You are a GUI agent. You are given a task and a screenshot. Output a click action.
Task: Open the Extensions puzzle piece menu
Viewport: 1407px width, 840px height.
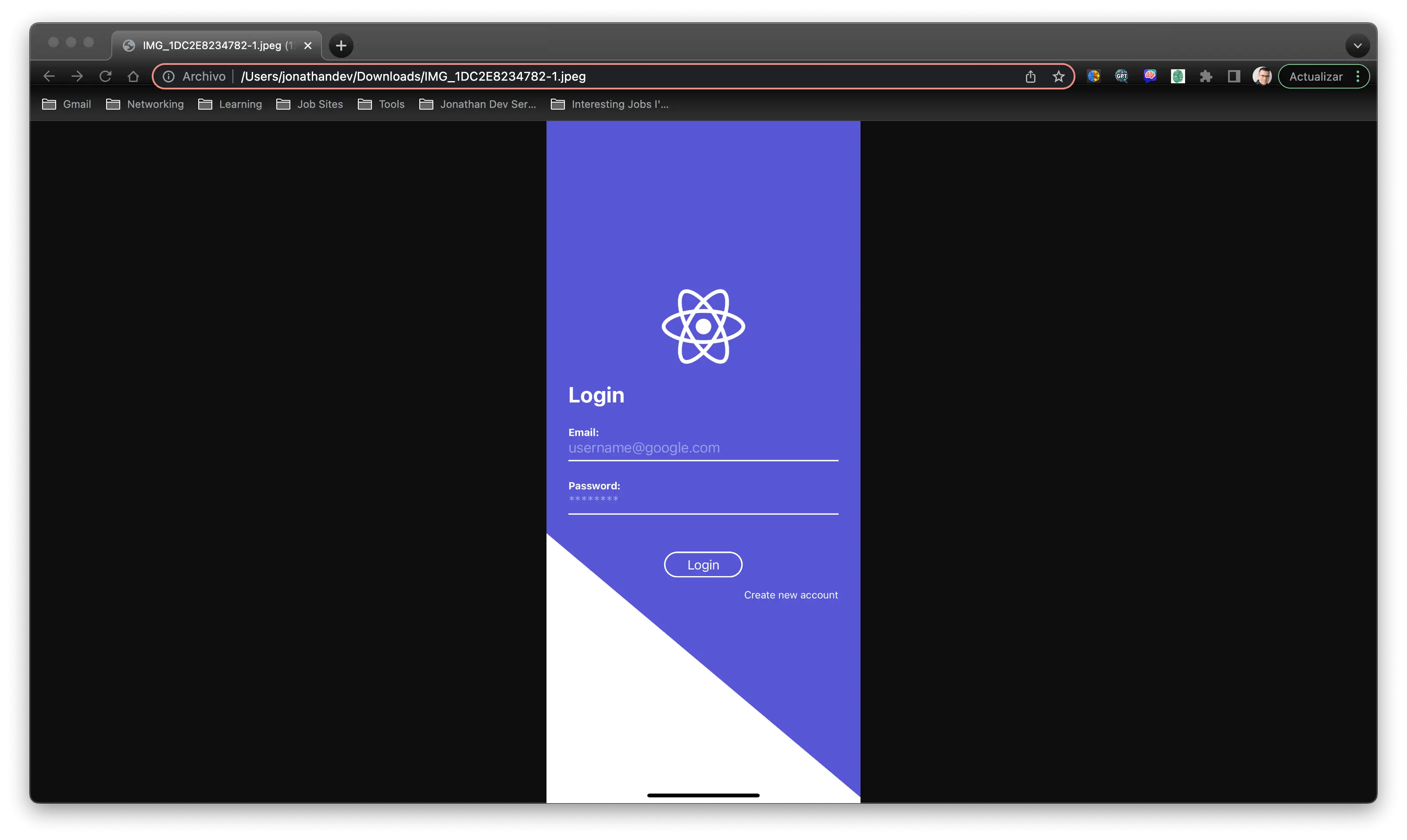click(x=1206, y=76)
